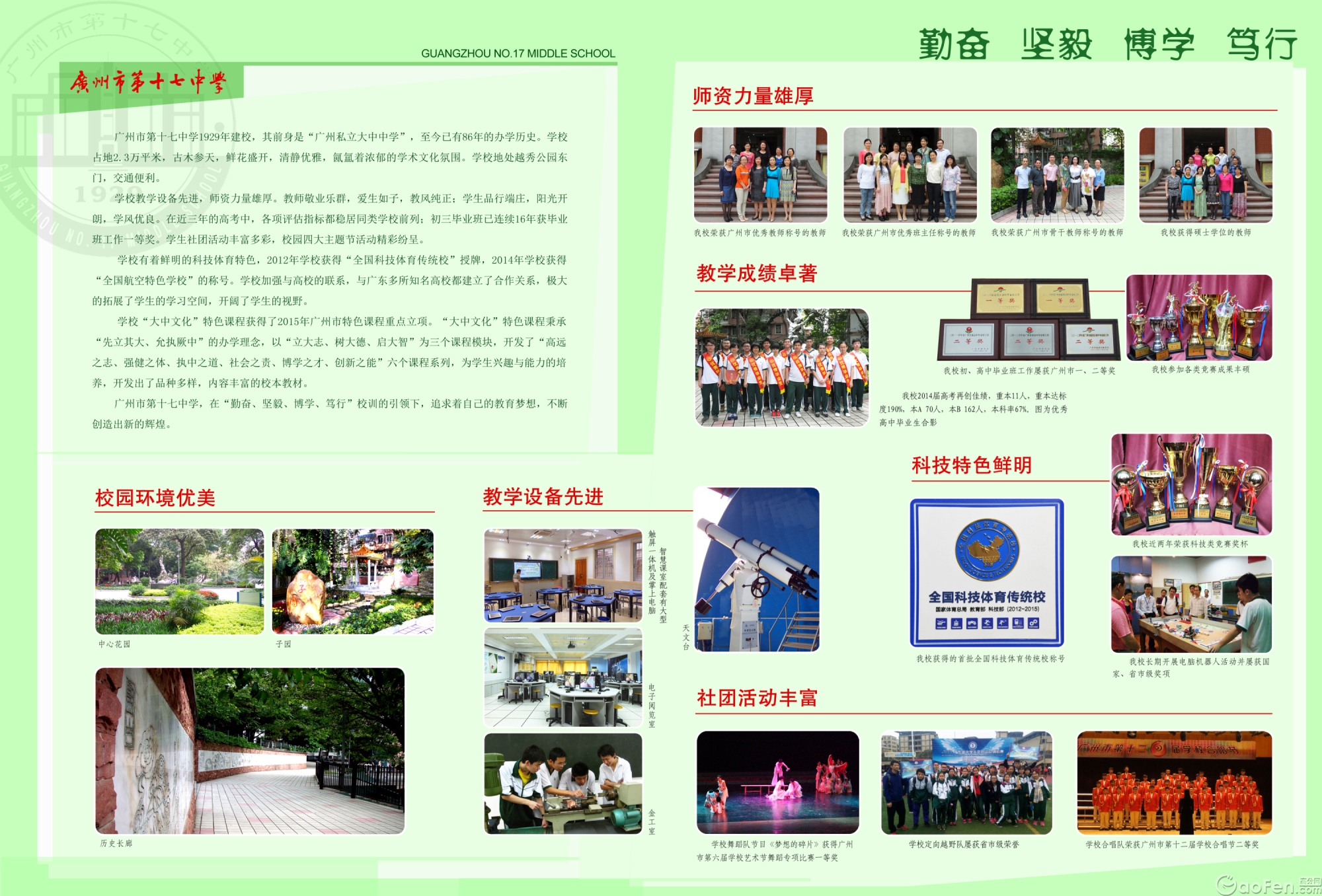Select the 科技特色鲜明 heading
The image size is (1322, 896).
[x=971, y=465]
